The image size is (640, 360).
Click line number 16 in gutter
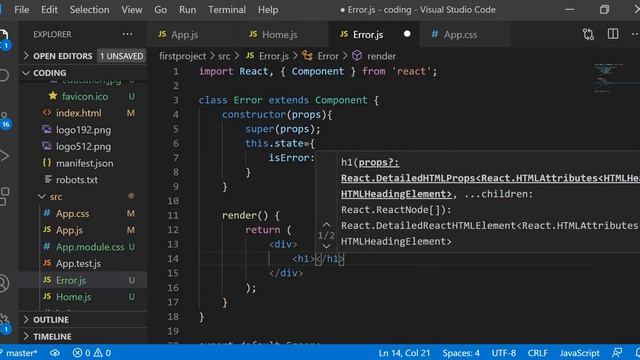tap(173, 287)
